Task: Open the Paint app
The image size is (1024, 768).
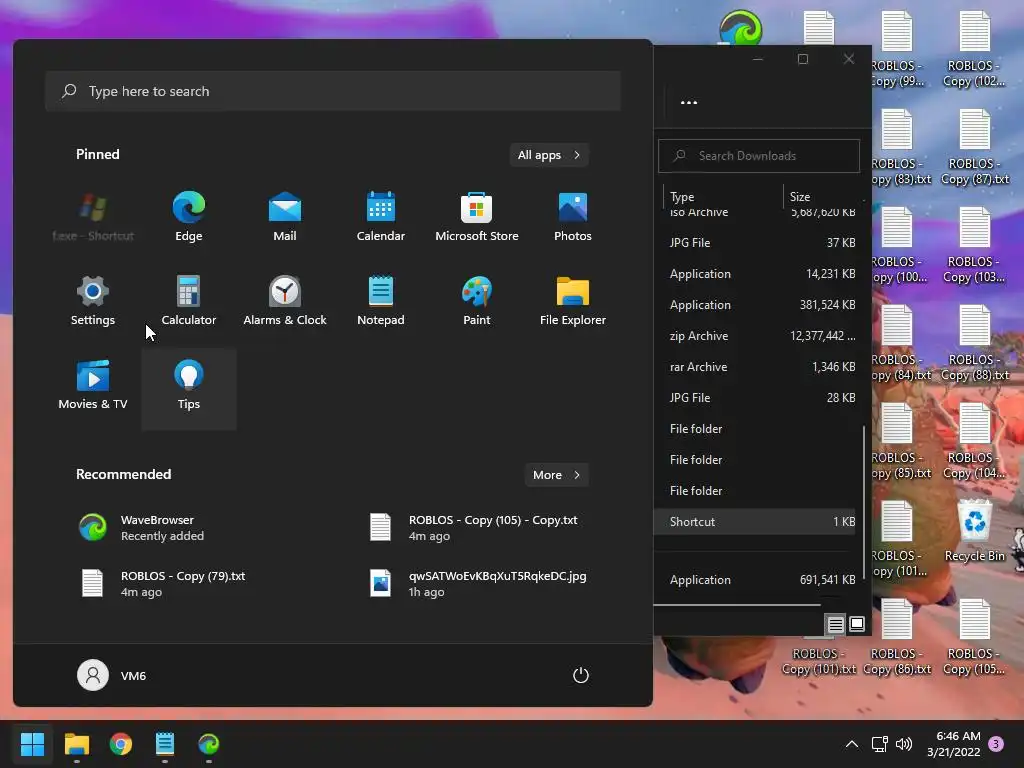Action: [477, 300]
